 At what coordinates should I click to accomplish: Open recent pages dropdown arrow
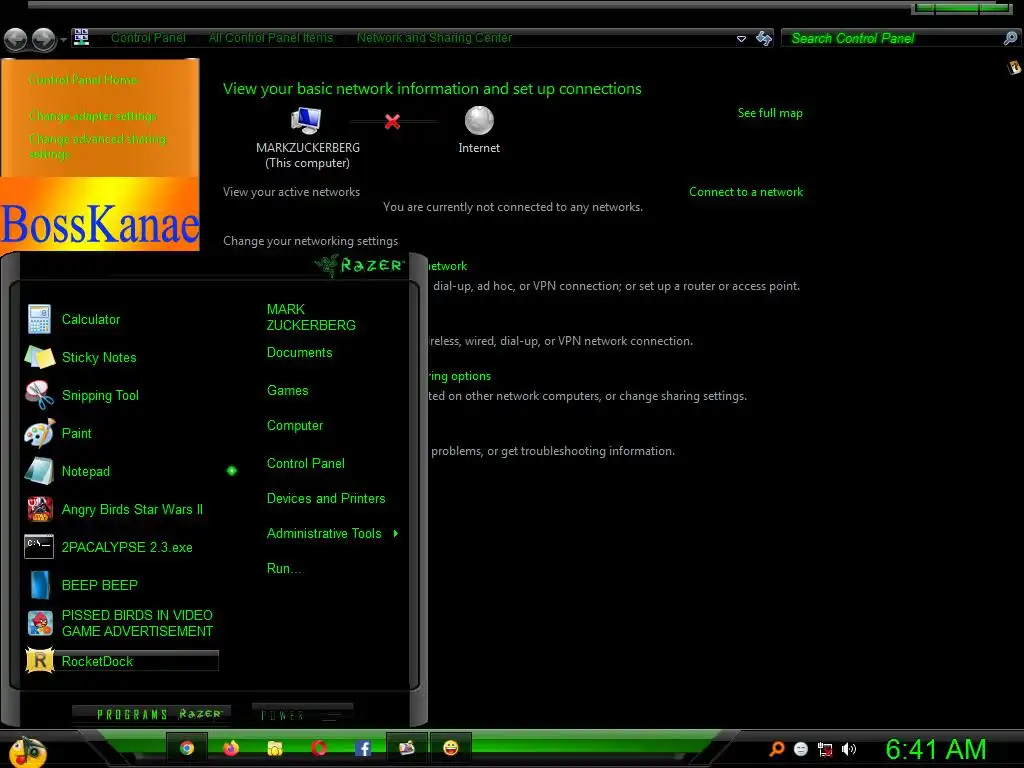[x=63, y=40]
